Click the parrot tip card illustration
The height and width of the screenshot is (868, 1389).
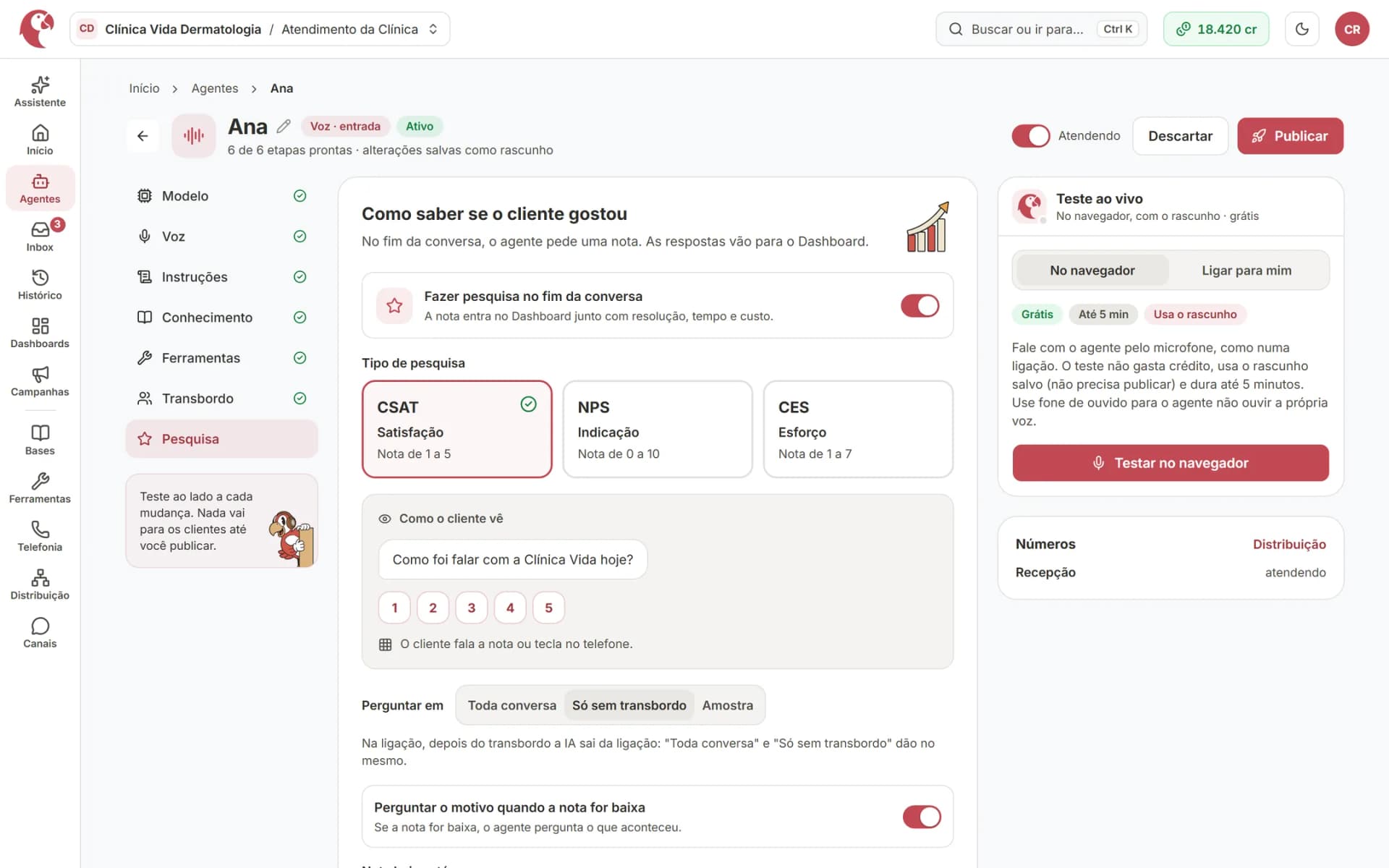pyautogui.click(x=292, y=538)
